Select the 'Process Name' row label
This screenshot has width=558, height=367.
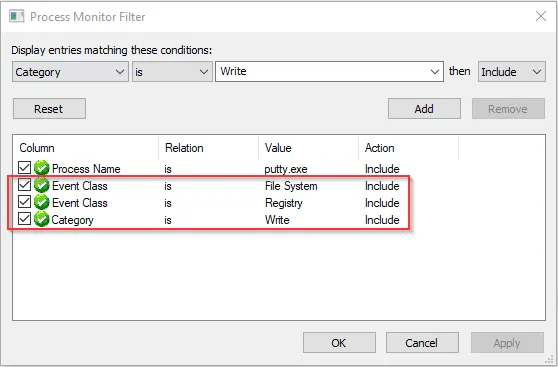[x=86, y=169]
